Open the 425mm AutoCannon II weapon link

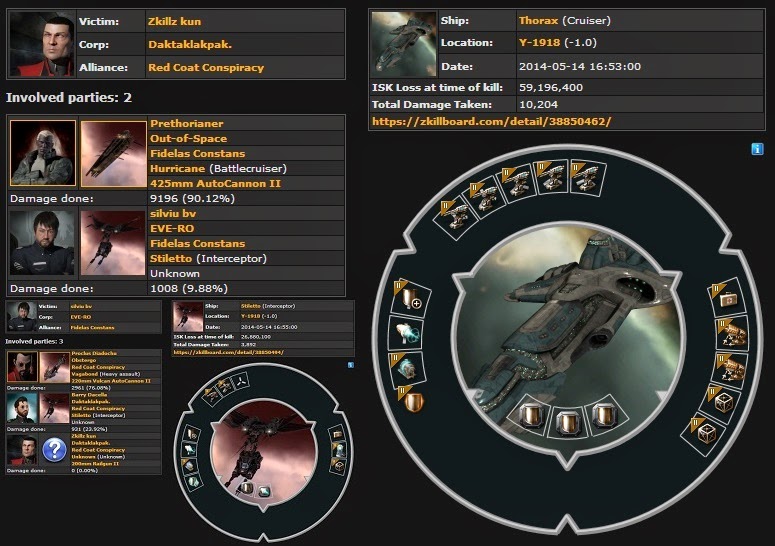(215, 183)
